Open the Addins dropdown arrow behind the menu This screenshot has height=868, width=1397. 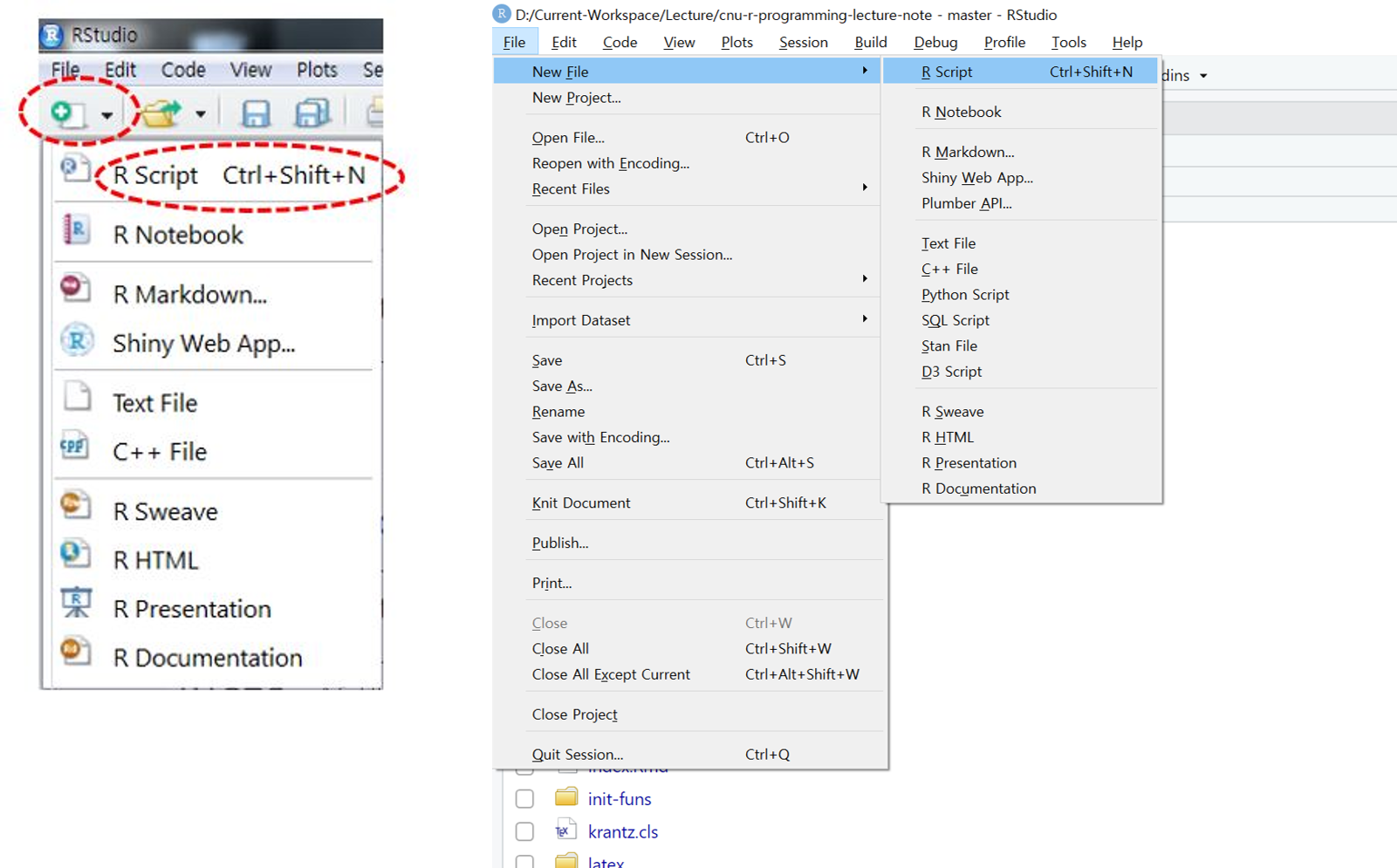tap(1203, 76)
